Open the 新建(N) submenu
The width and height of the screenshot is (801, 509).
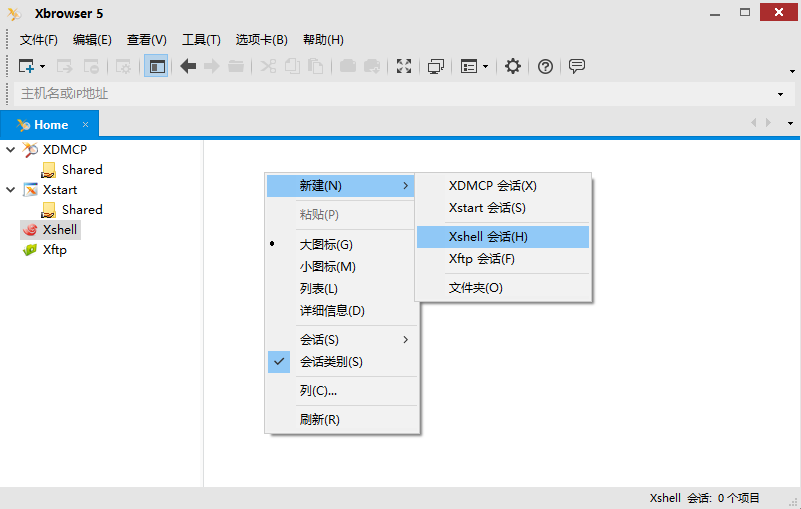click(x=340, y=186)
